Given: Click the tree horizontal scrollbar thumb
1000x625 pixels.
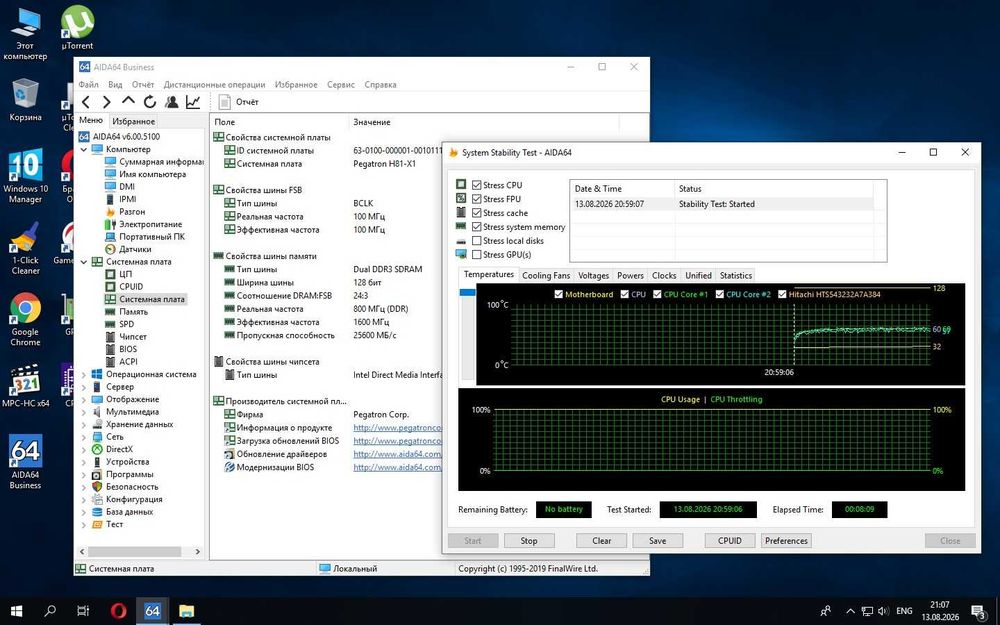Looking at the screenshot, I should [134, 552].
